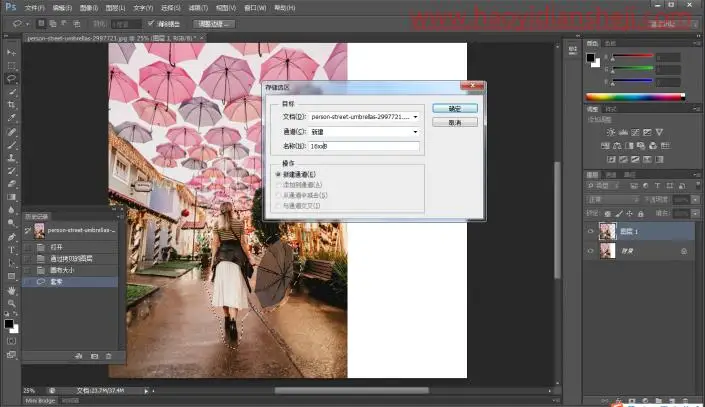Create new document from current state

[x=79, y=356]
